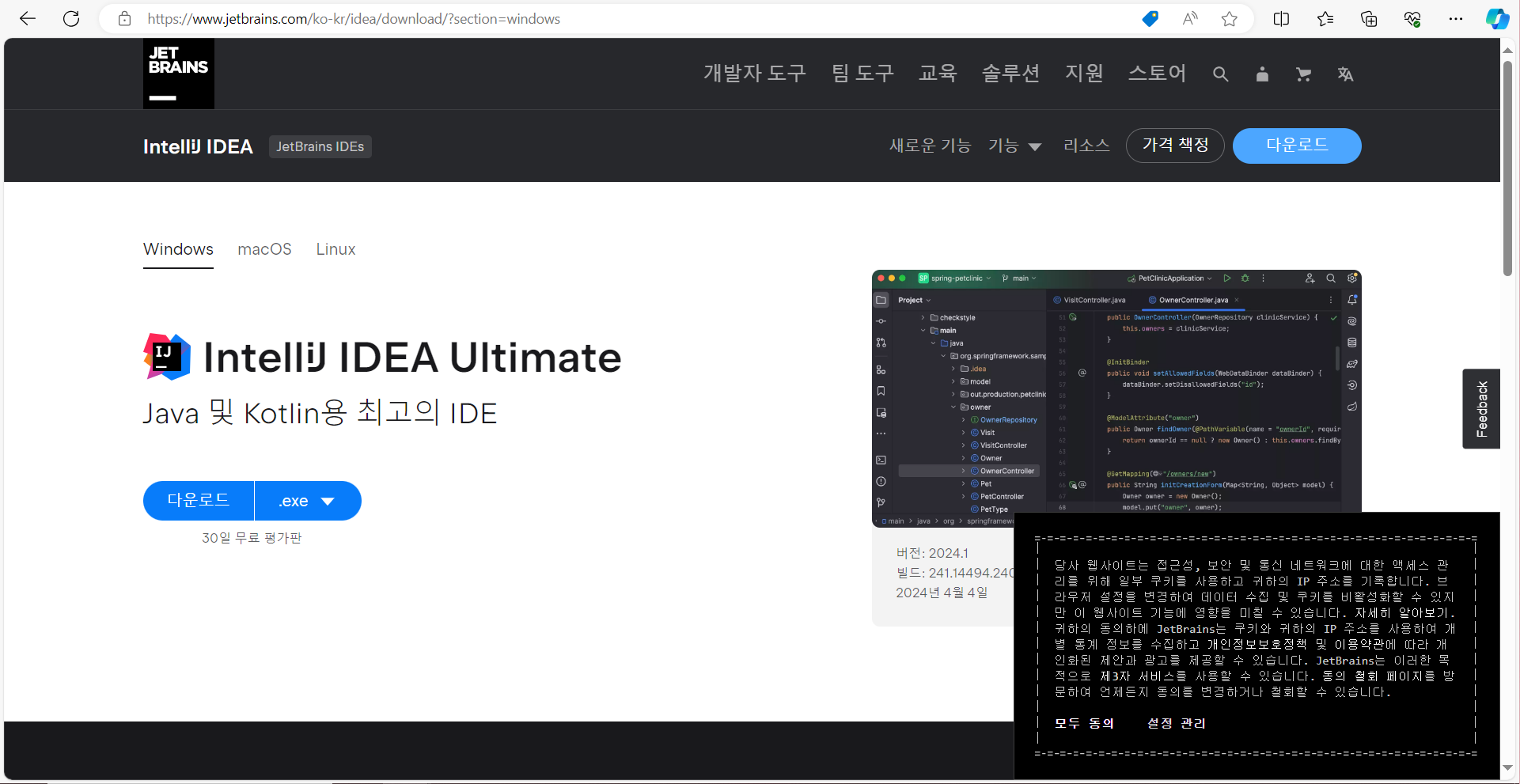Switch to the macOS tab

tap(264, 249)
